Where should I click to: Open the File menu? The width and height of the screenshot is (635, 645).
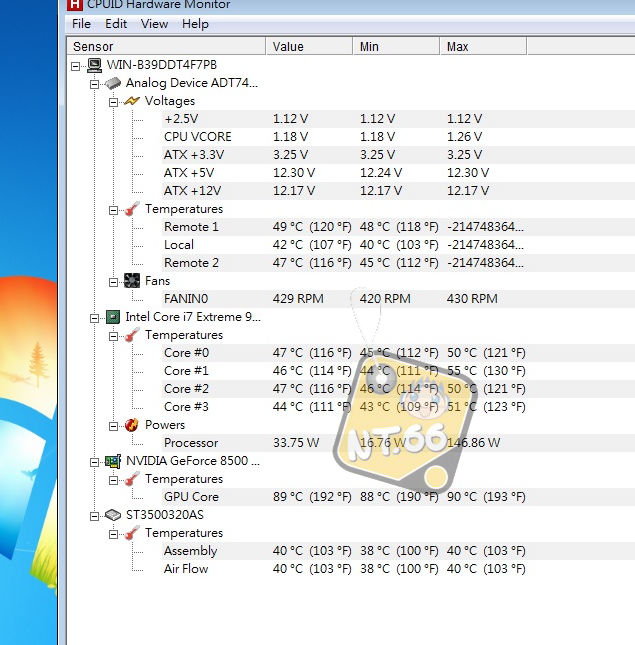pyautogui.click(x=81, y=24)
